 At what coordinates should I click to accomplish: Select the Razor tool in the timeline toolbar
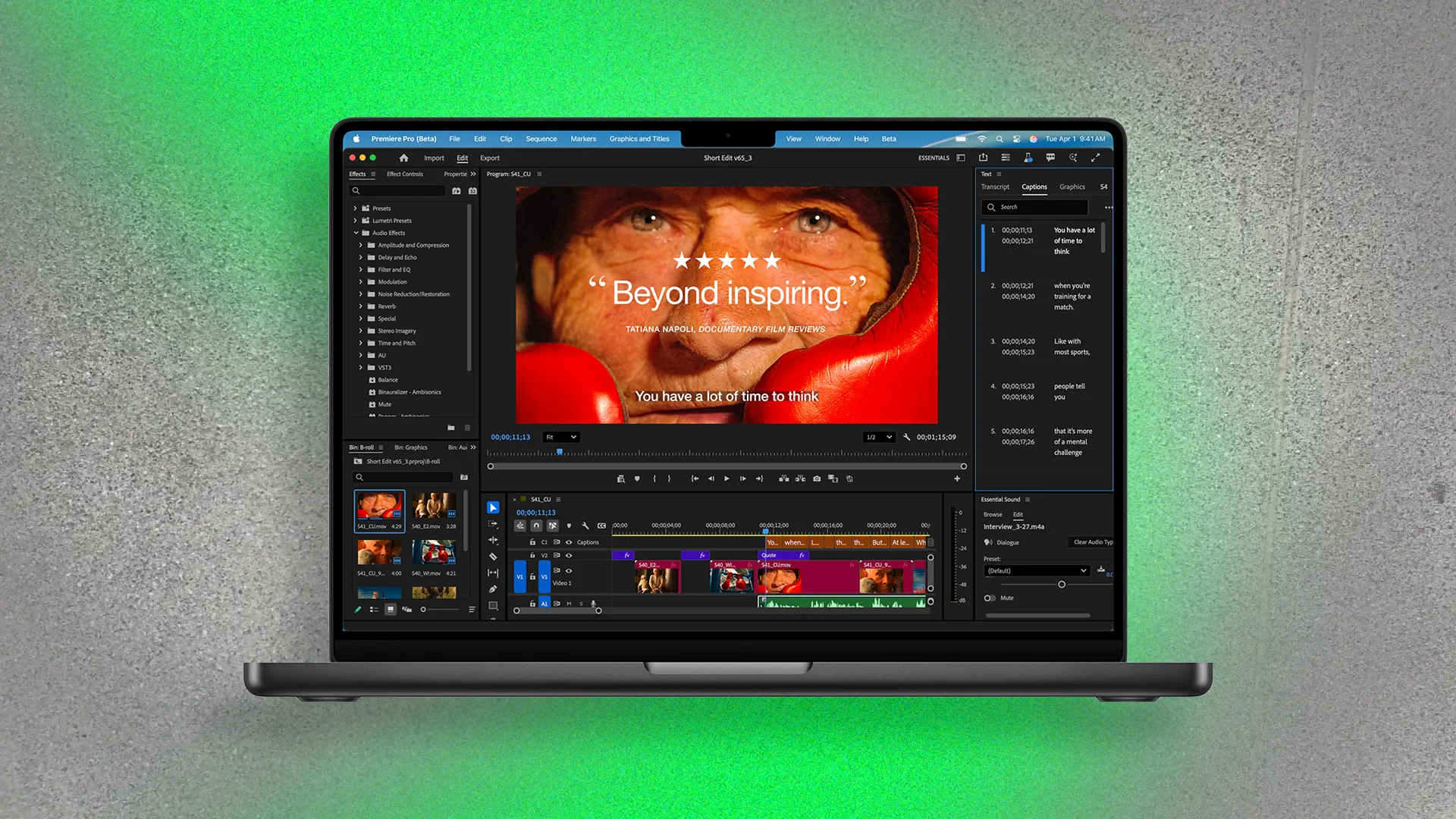pyautogui.click(x=492, y=555)
